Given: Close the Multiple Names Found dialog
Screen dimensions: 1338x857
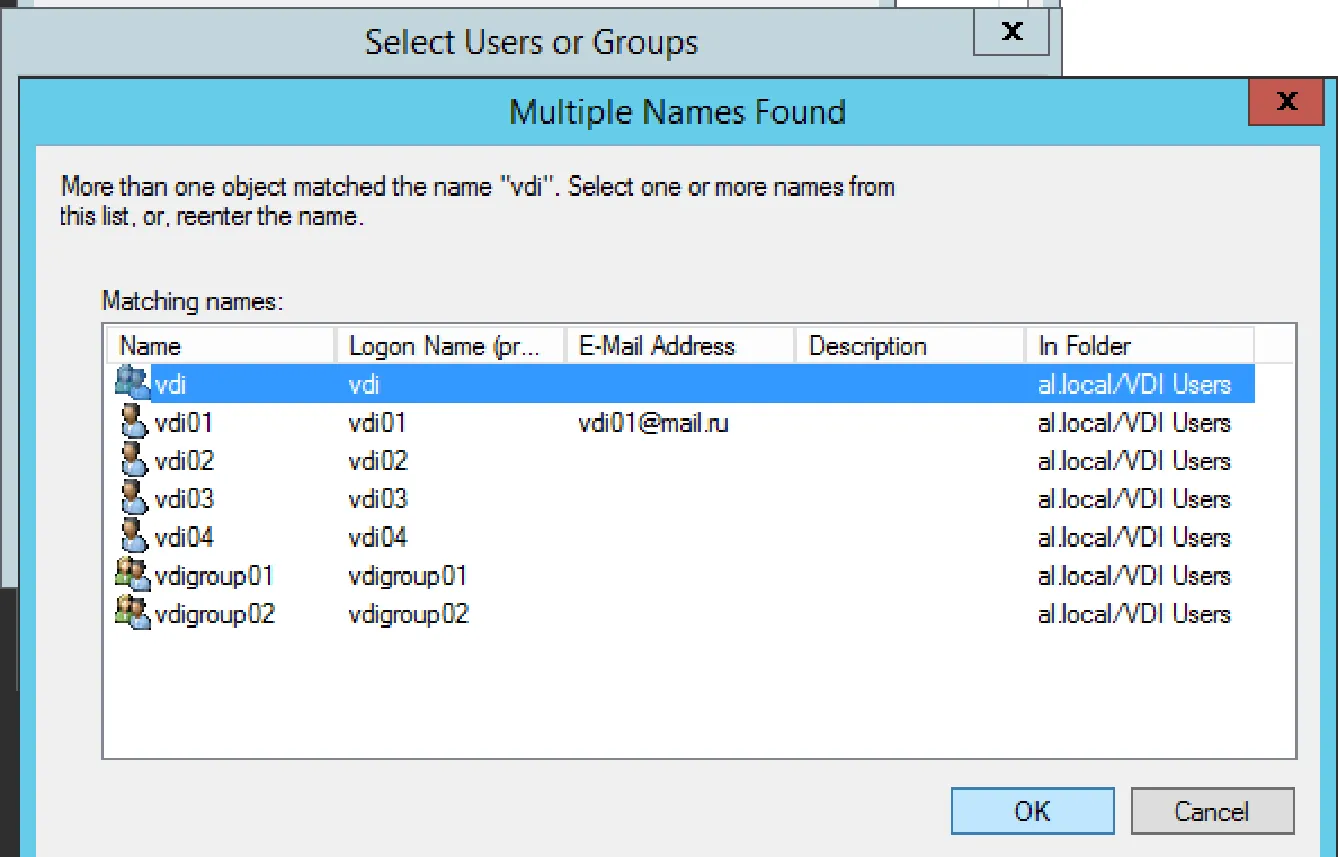Looking at the screenshot, I should pyautogui.click(x=1287, y=101).
